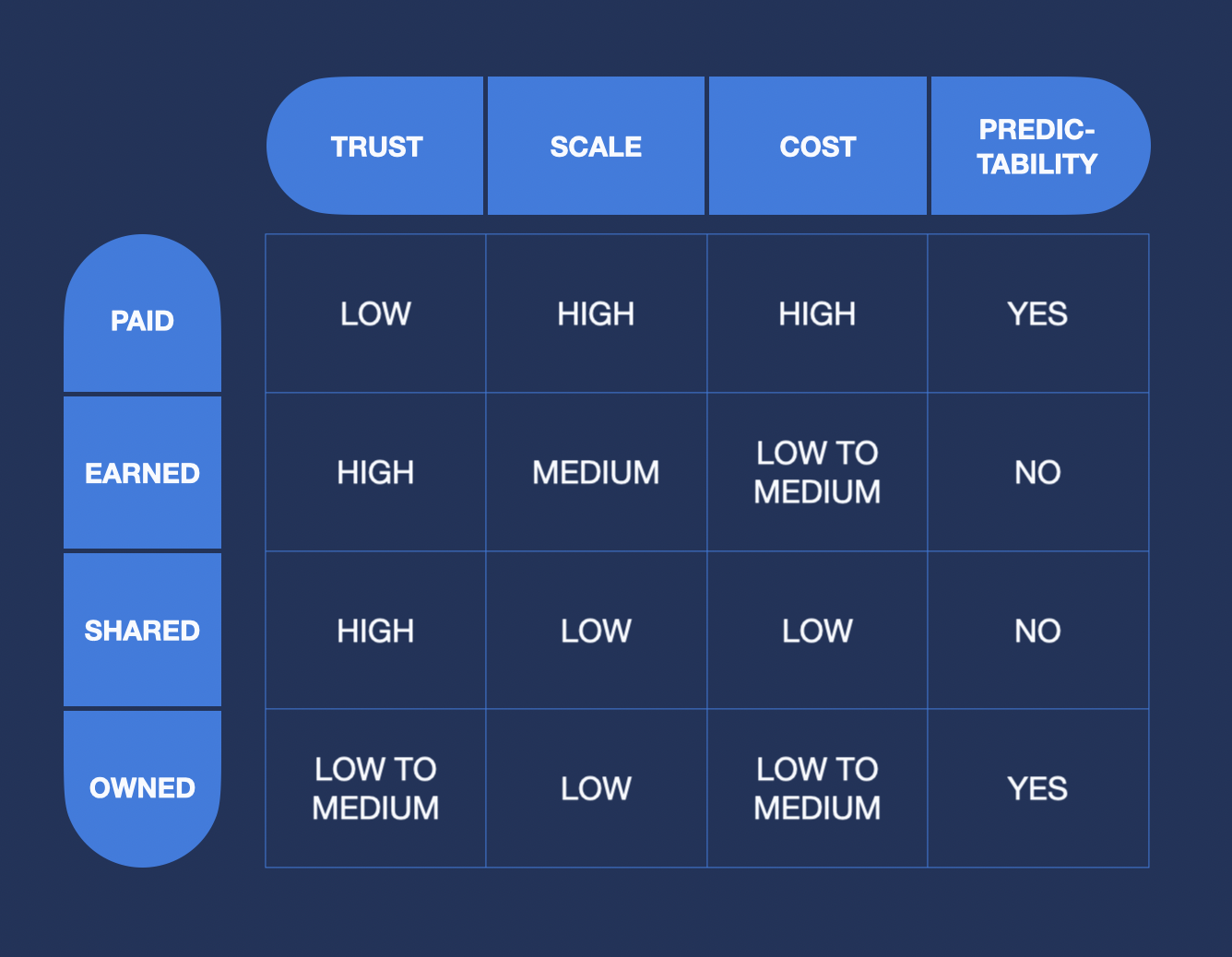Select the SHARED row label

pos(142,631)
